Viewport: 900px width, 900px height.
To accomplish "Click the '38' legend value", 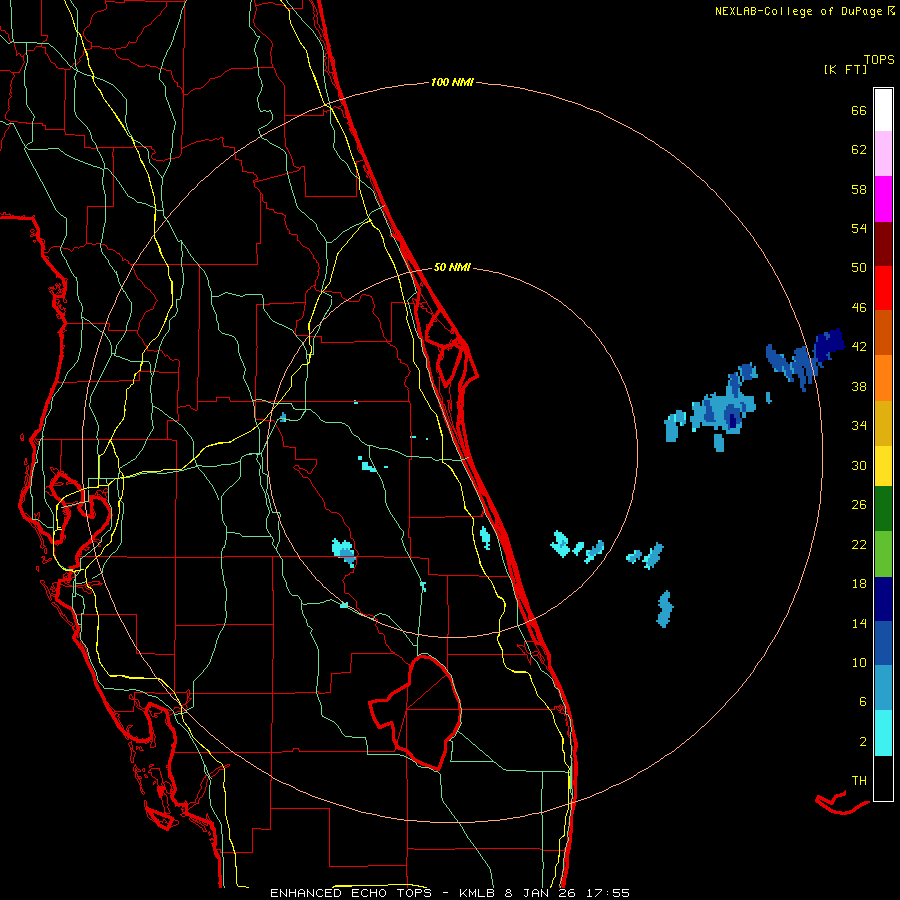I will (x=859, y=386).
